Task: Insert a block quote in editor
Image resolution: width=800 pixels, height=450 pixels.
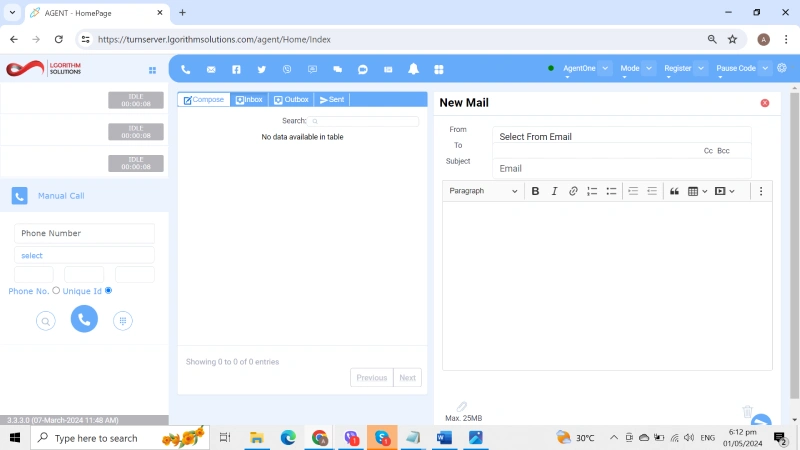Action: click(674, 191)
